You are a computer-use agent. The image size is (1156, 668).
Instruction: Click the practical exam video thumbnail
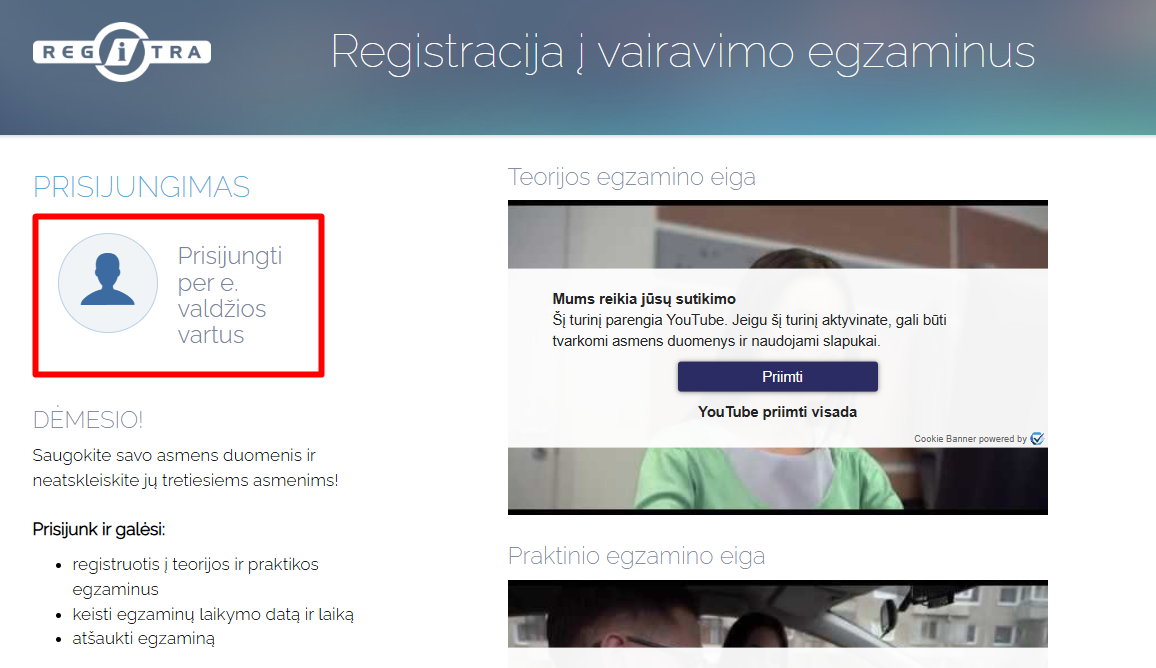(x=777, y=625)
